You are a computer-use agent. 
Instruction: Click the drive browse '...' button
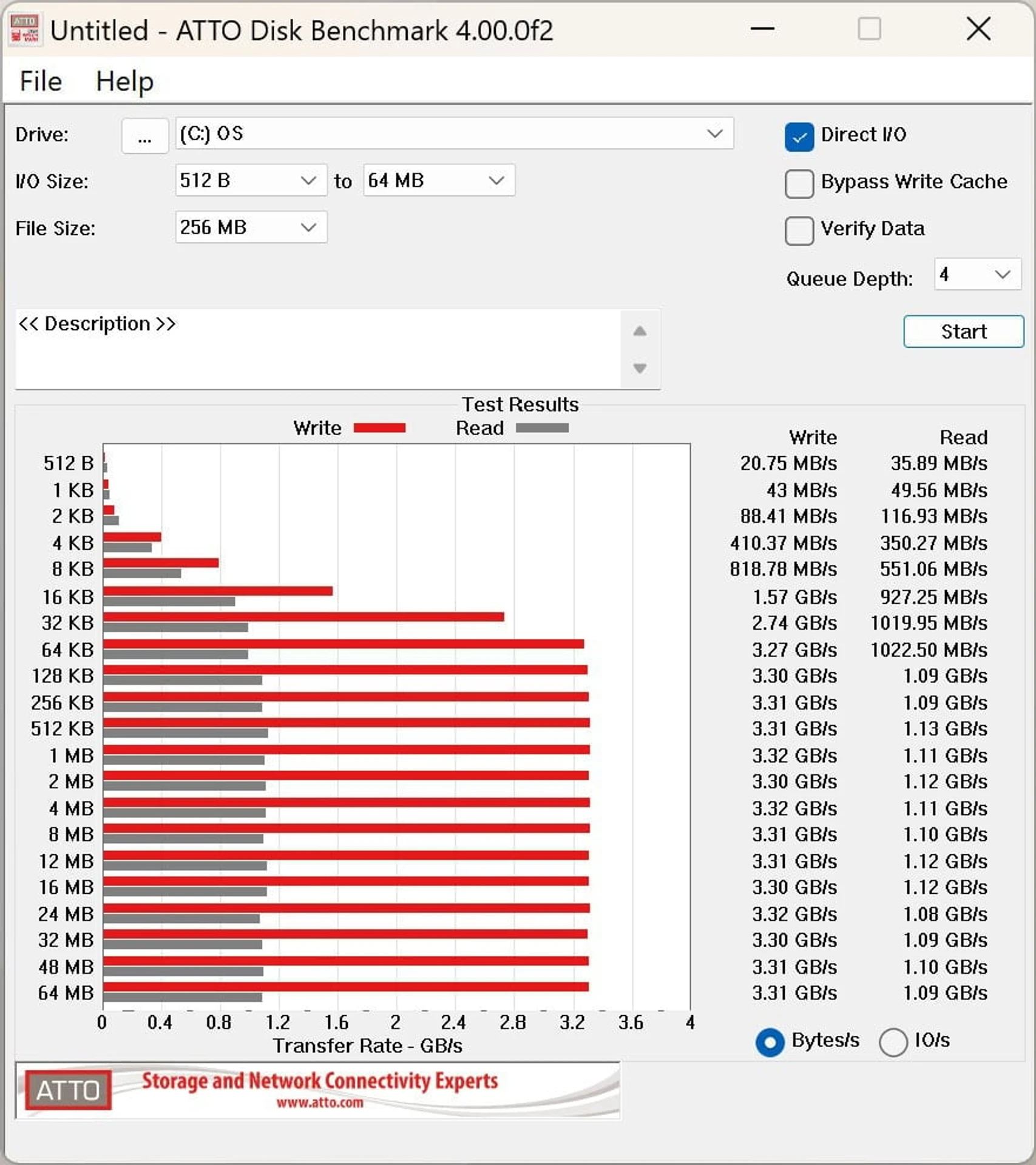144,136
